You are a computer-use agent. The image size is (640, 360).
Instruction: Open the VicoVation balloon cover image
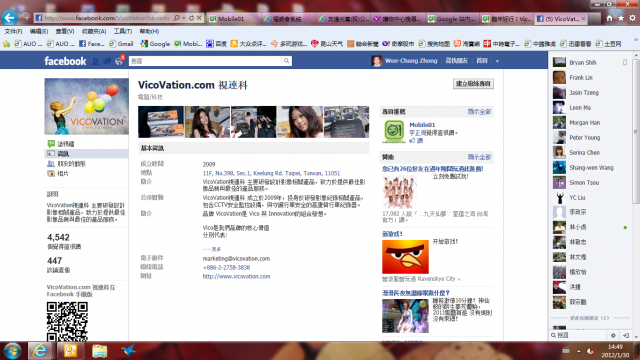tap(87, 107)
